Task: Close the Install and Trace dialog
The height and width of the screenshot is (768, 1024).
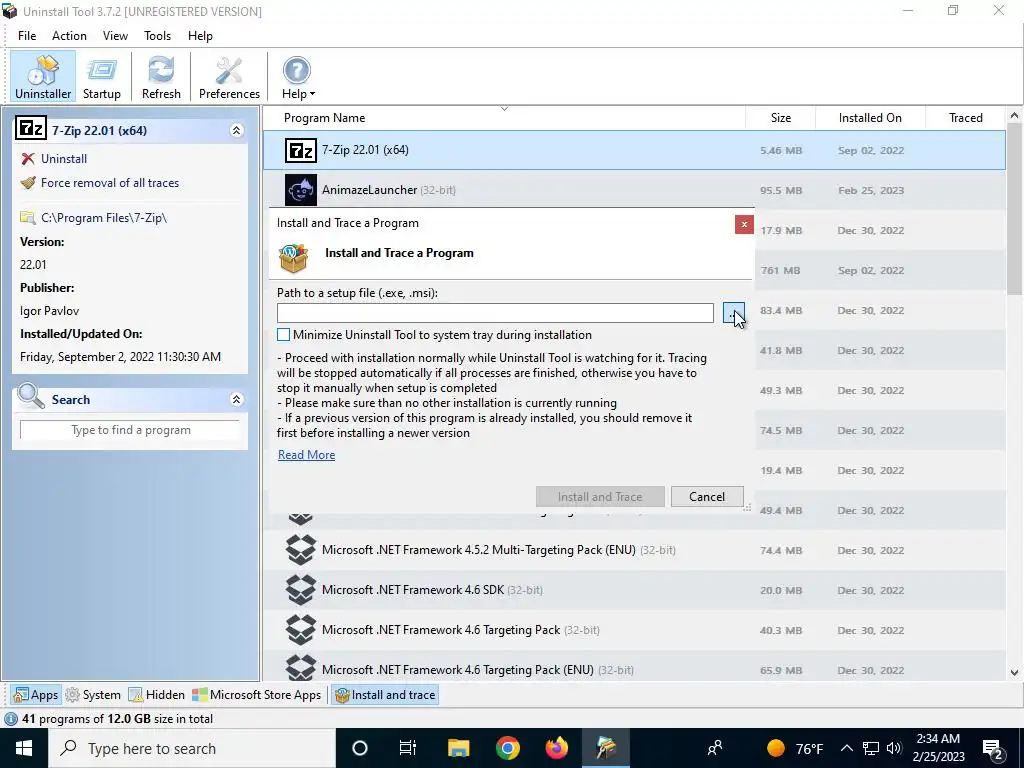Action: (744, 225)
